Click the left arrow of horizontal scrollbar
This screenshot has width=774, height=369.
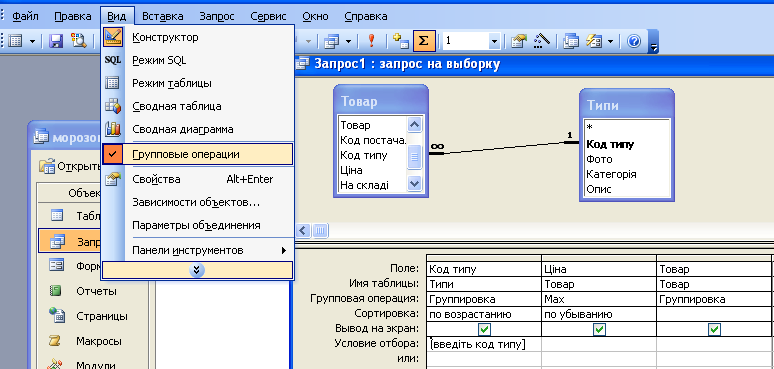pos(303,230)
